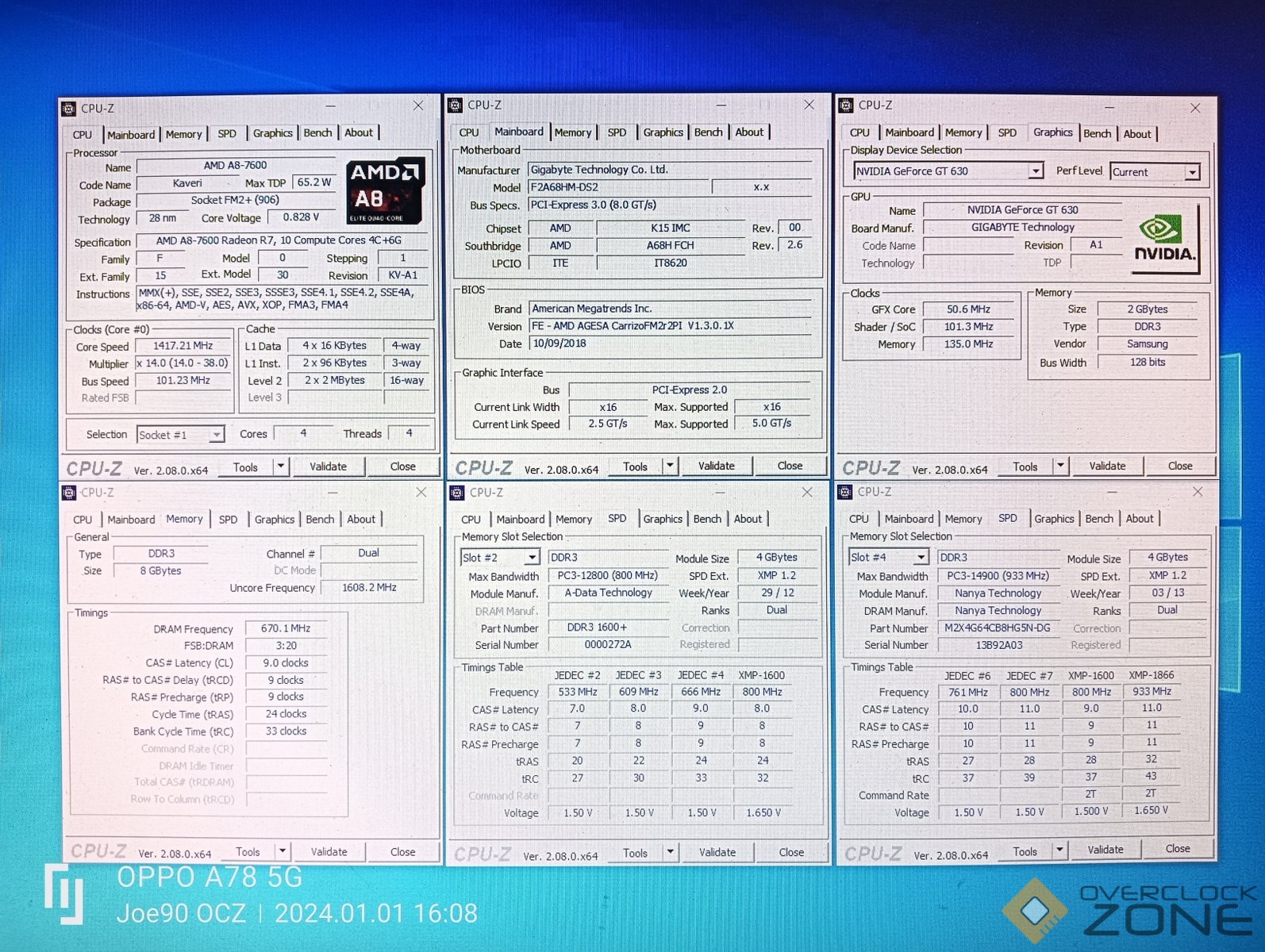Open Slot #2 memory slot dropdown
Image resolution: width=1265 pixels, height=952 pixels.
(x=500, y=558)
